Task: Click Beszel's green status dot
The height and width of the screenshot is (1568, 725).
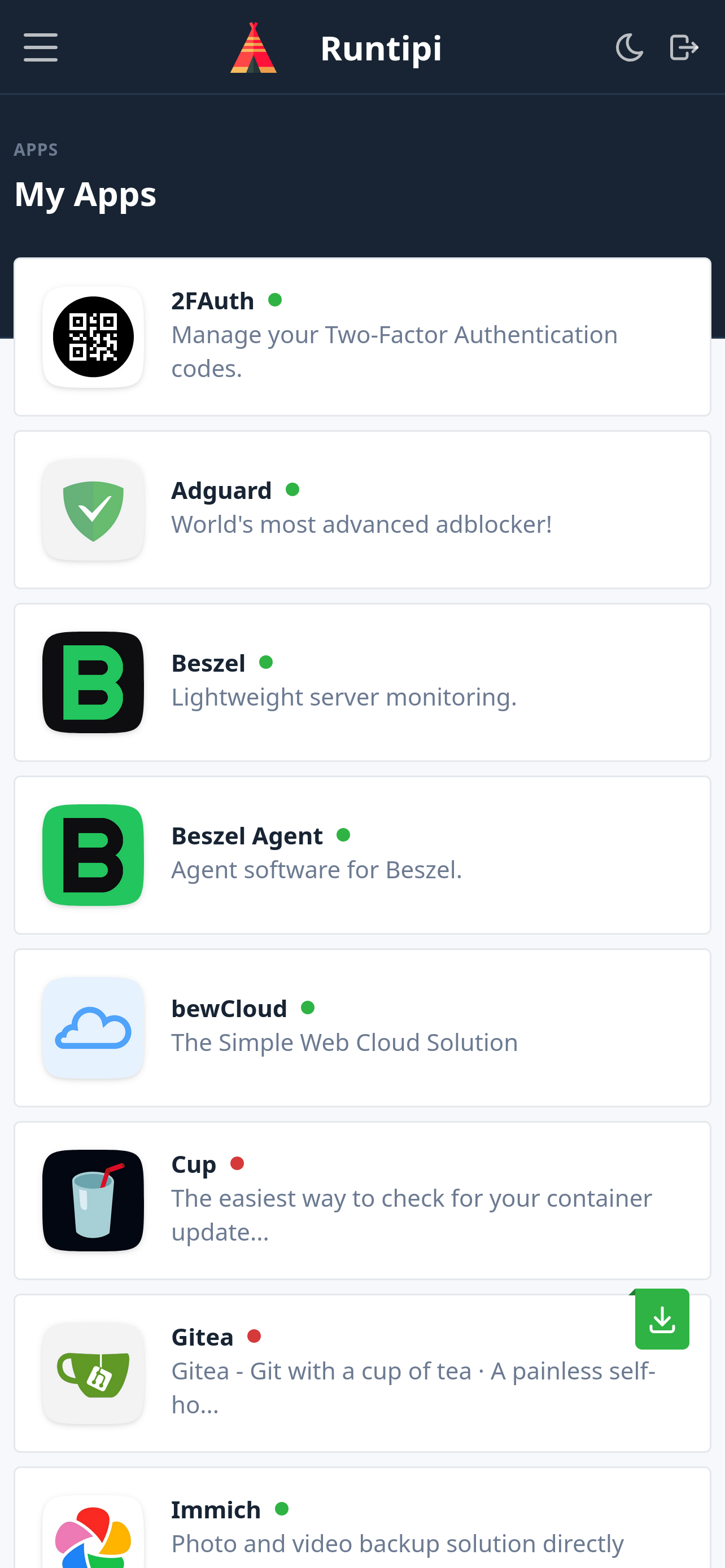Action: pyautogui.click(x=267, y=661)
